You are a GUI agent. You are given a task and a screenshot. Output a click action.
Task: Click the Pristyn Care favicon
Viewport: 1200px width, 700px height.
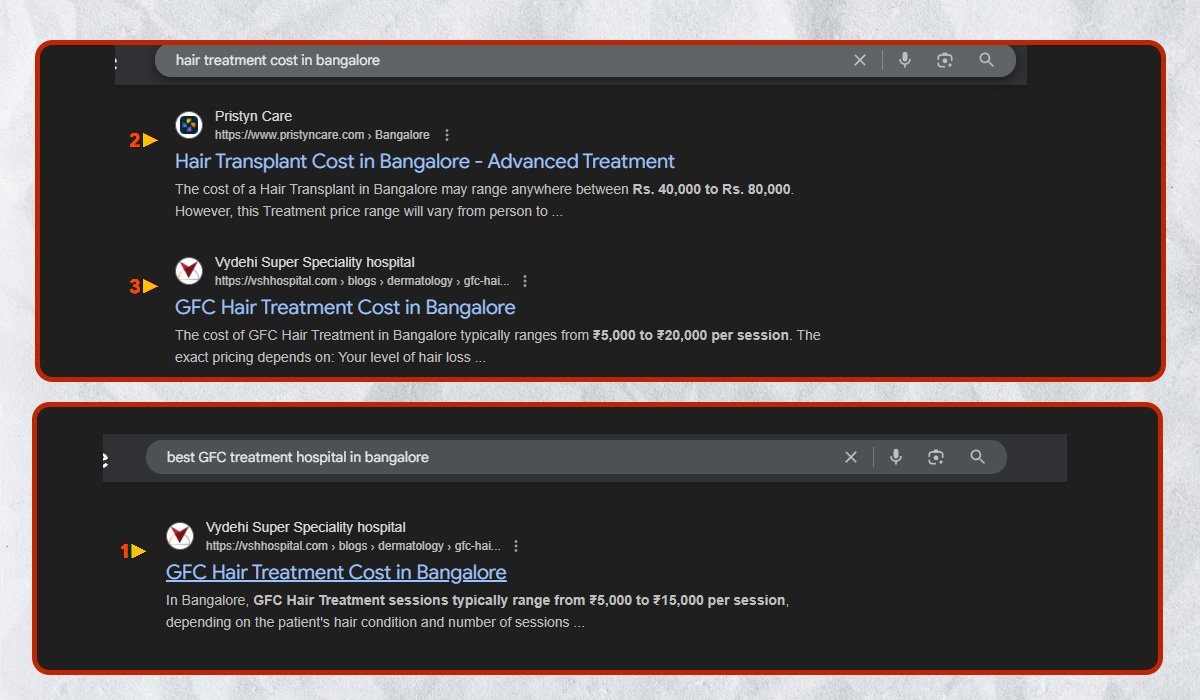click(x=189, y=125)
